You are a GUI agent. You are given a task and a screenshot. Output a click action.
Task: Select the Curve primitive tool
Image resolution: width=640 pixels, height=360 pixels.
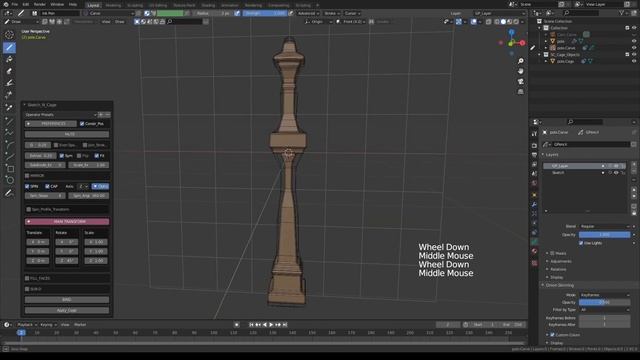coord(9,157)
